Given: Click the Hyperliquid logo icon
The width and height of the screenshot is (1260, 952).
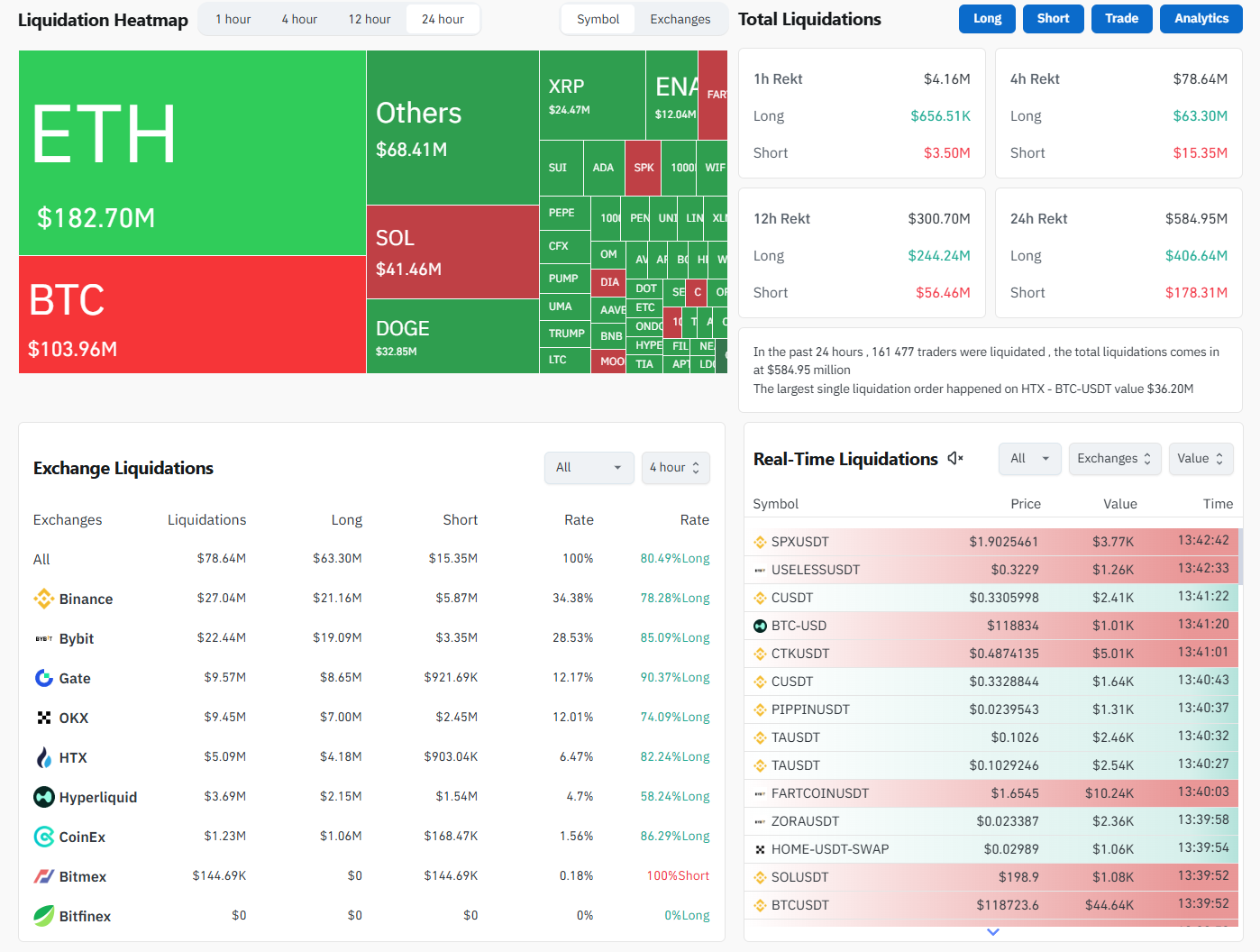Looking at the screenshot, I should (x=43, y=797).
